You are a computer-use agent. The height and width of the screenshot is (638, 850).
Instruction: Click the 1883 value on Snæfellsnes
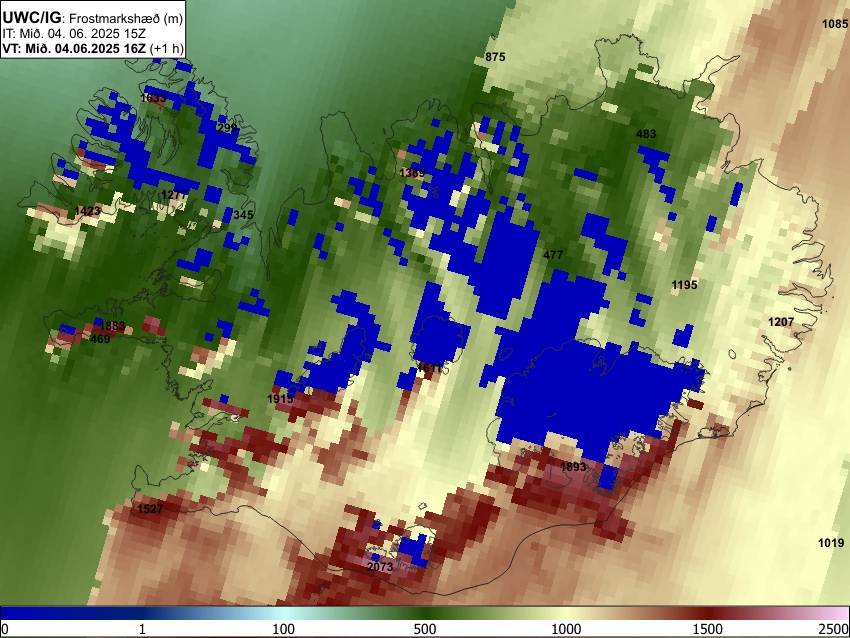[113, 326]
